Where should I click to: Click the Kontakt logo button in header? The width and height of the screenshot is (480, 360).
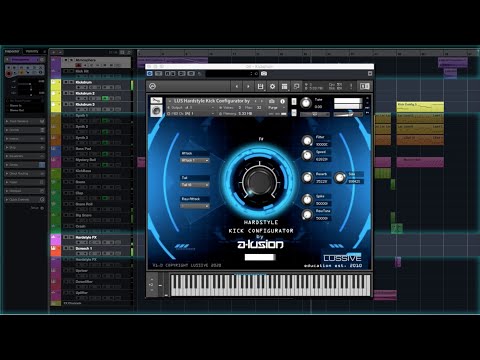tap(152, 86)
